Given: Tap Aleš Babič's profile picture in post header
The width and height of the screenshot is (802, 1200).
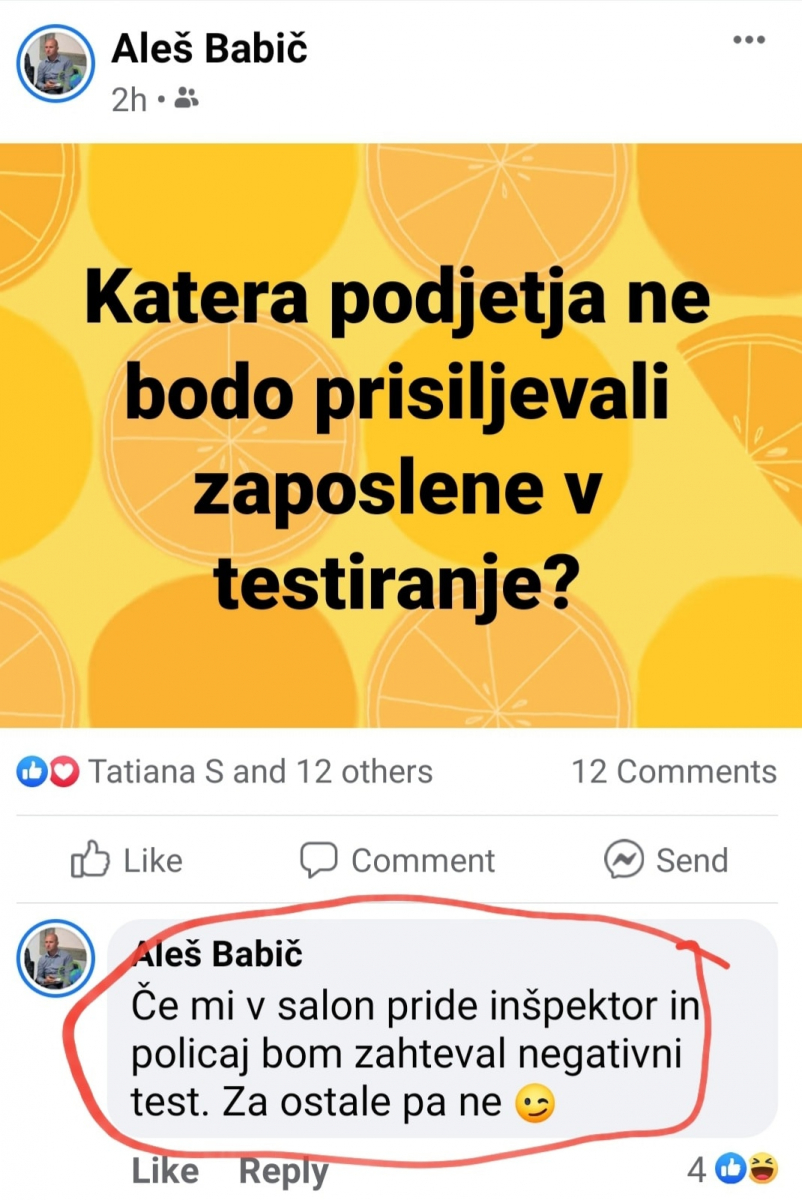Looking at the screenshot, I should (x=56, y=65).
